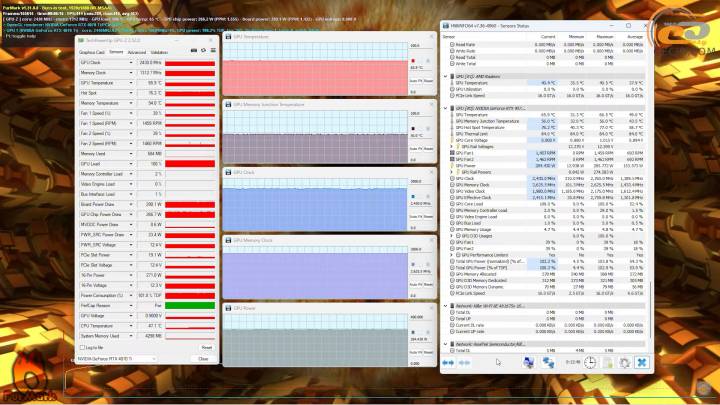Screen dimensions: 720x405
Task: Click the Average column header in HWiNFO
Action: (x=635, y=37)
